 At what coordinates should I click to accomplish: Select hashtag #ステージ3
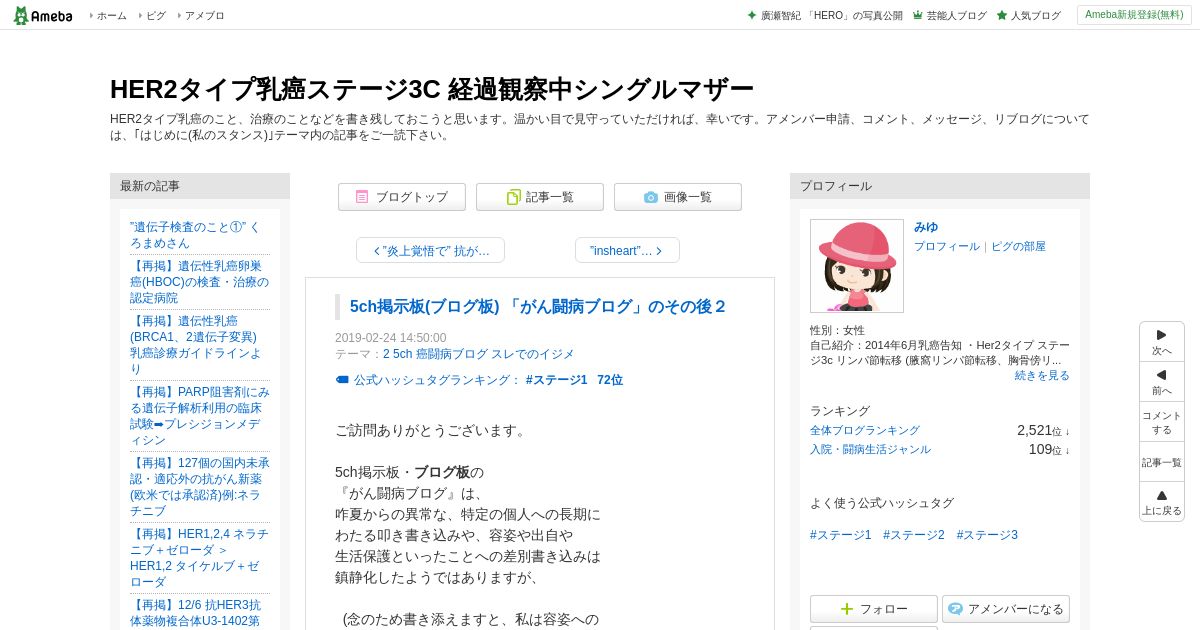[x=987, y=535]
